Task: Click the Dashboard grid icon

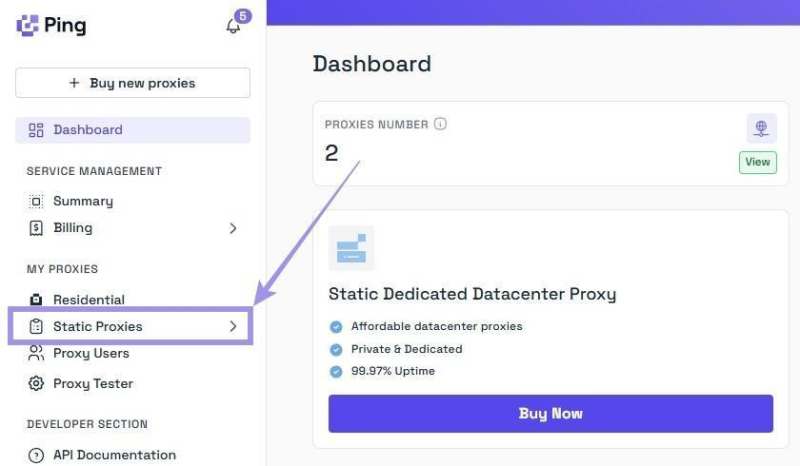Action: pos(36,130)
